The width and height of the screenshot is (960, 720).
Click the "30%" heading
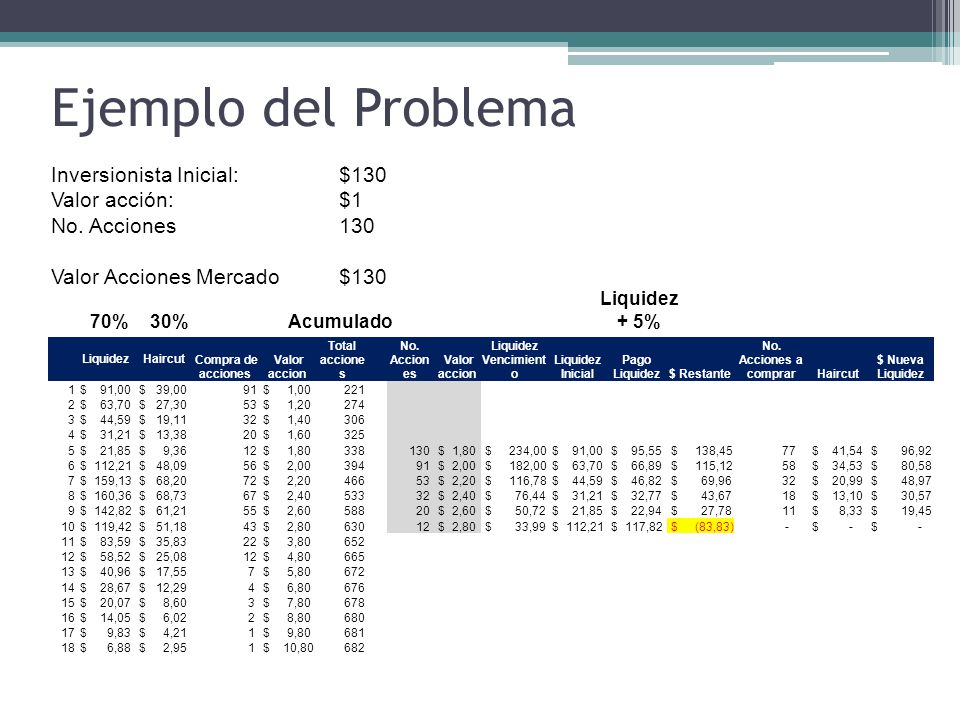(169, 321)
